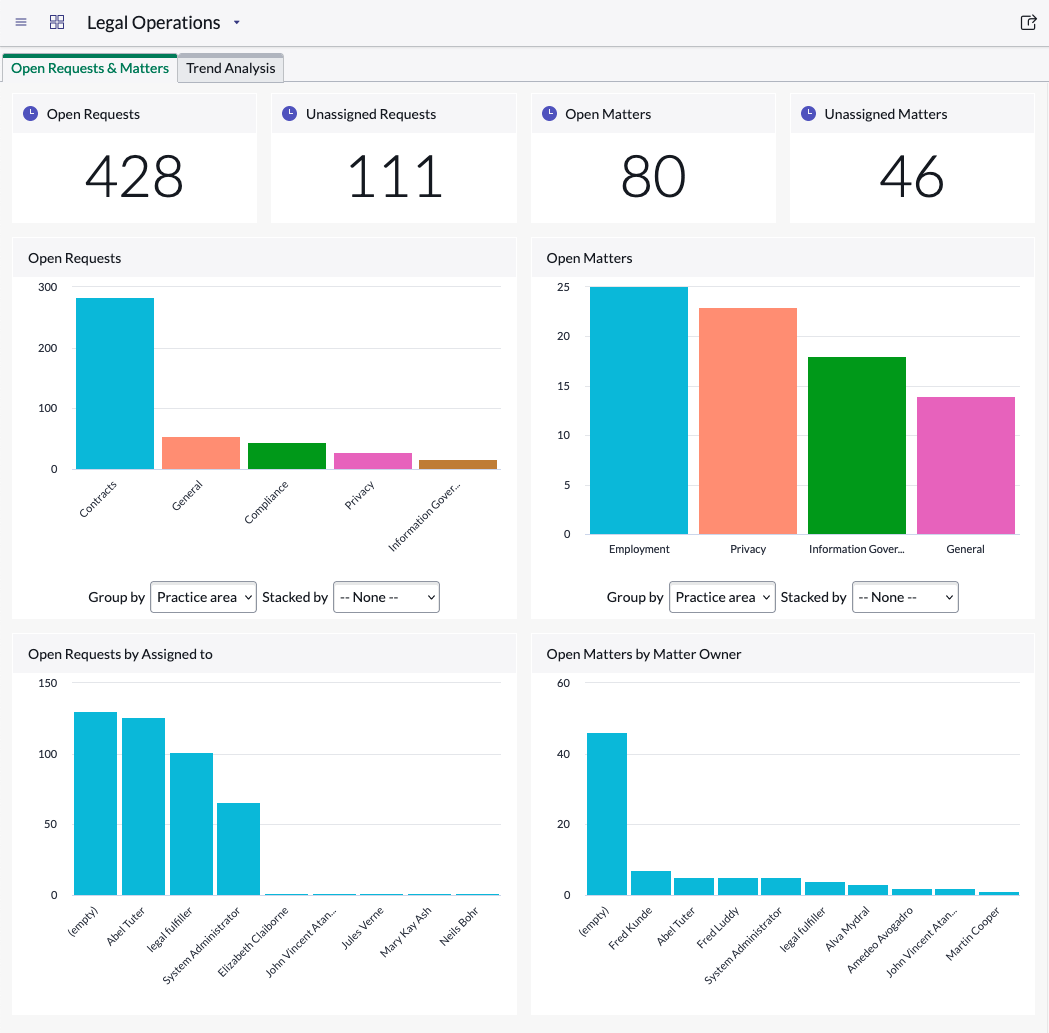1049x1033 pixels.
Task: Click the Jules Verne axis label
Action: pos(362,928)
